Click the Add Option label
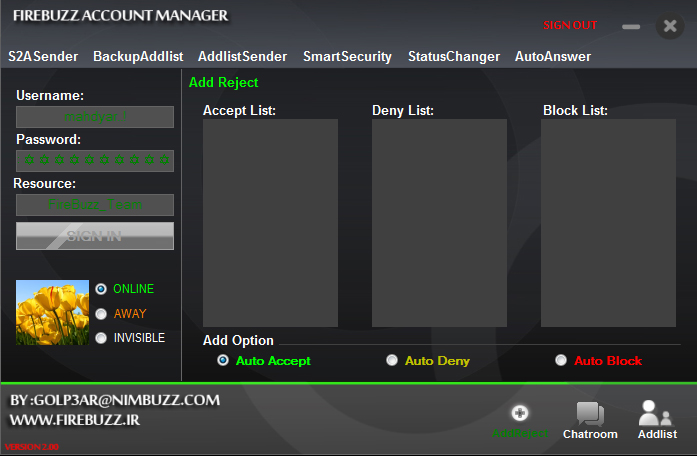This screenshot has height=456, width=697. tap(238, 340)
